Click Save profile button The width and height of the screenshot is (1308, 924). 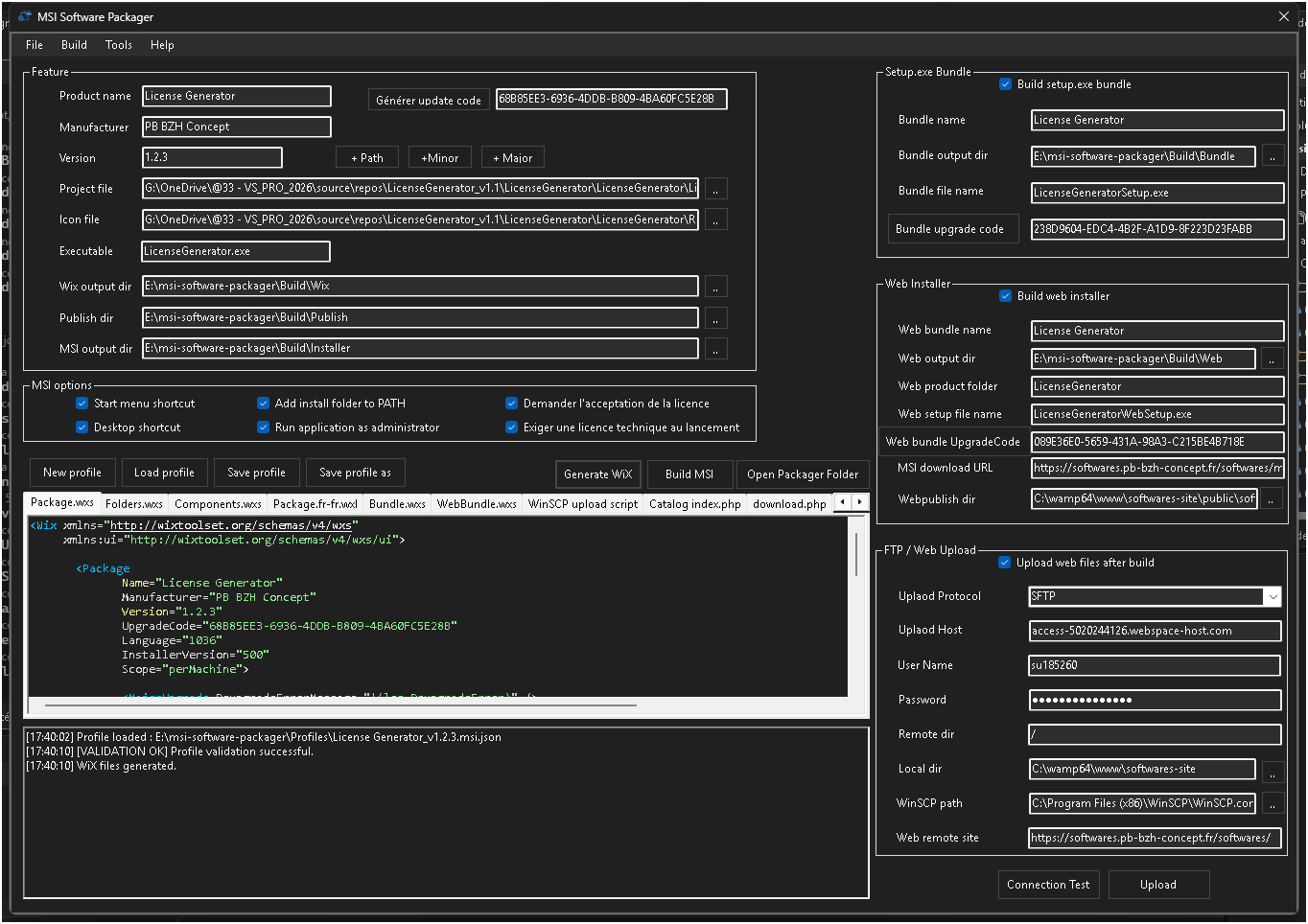[256, 473]
